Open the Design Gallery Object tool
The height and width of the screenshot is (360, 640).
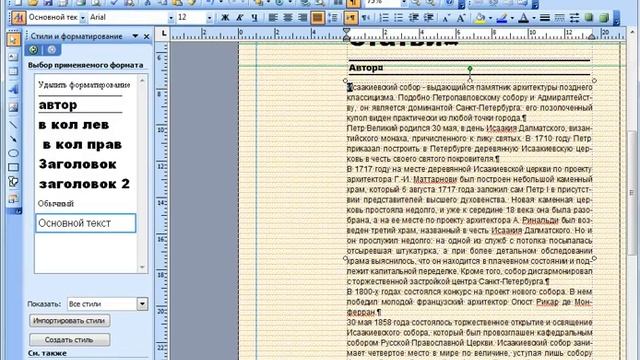[13, 199]
